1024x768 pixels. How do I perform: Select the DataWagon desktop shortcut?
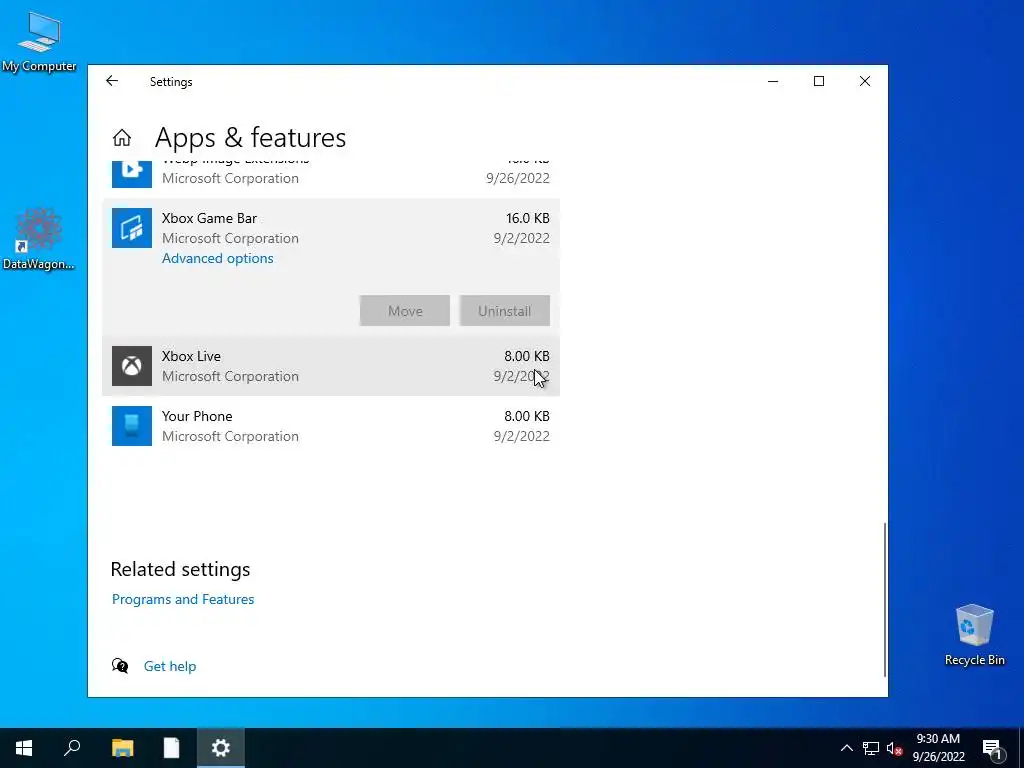pyautogui.click(x=39, y=239)
